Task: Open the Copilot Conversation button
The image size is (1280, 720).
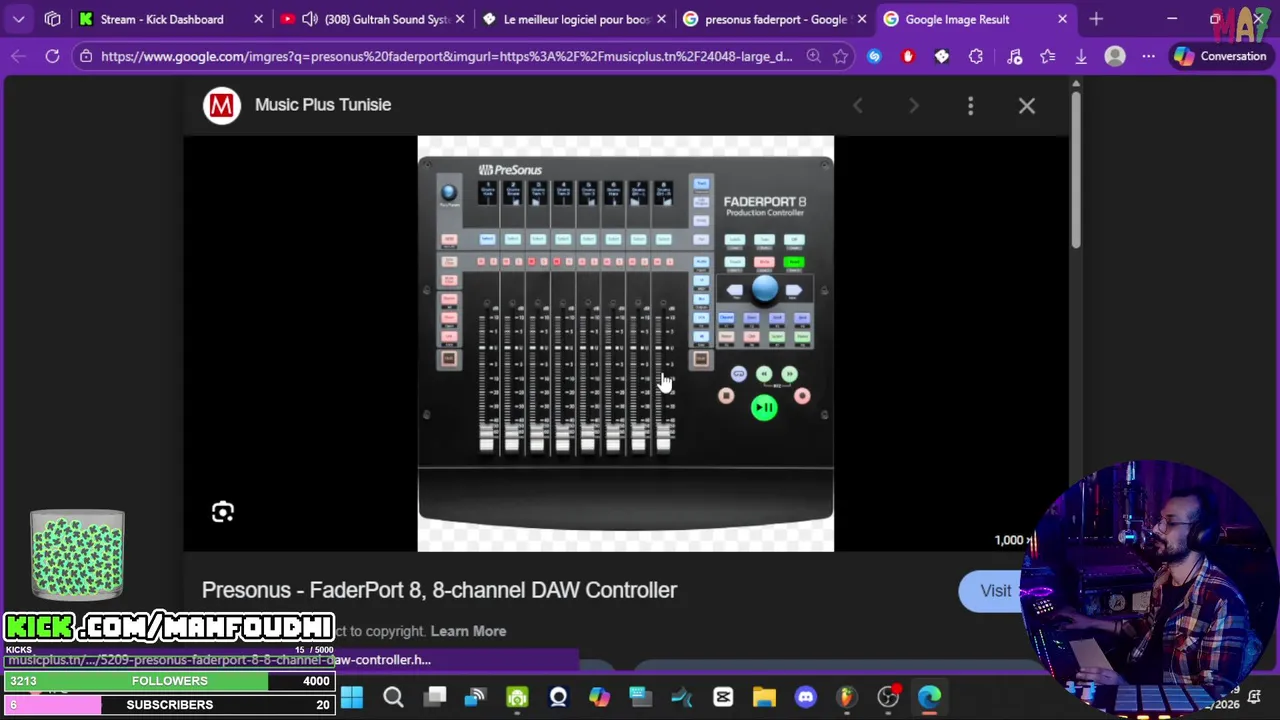Action: [x=1220, y=56]
